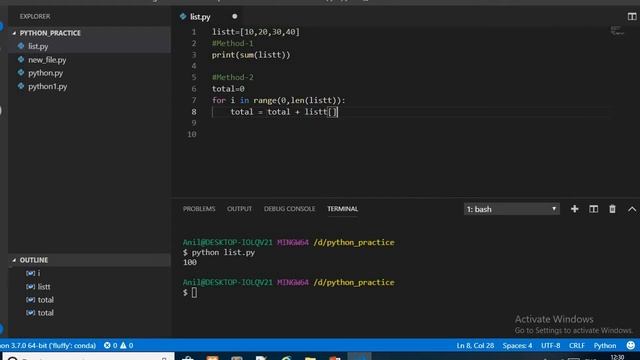
Task: Split the terminal pane
Action: click(593, 209)
